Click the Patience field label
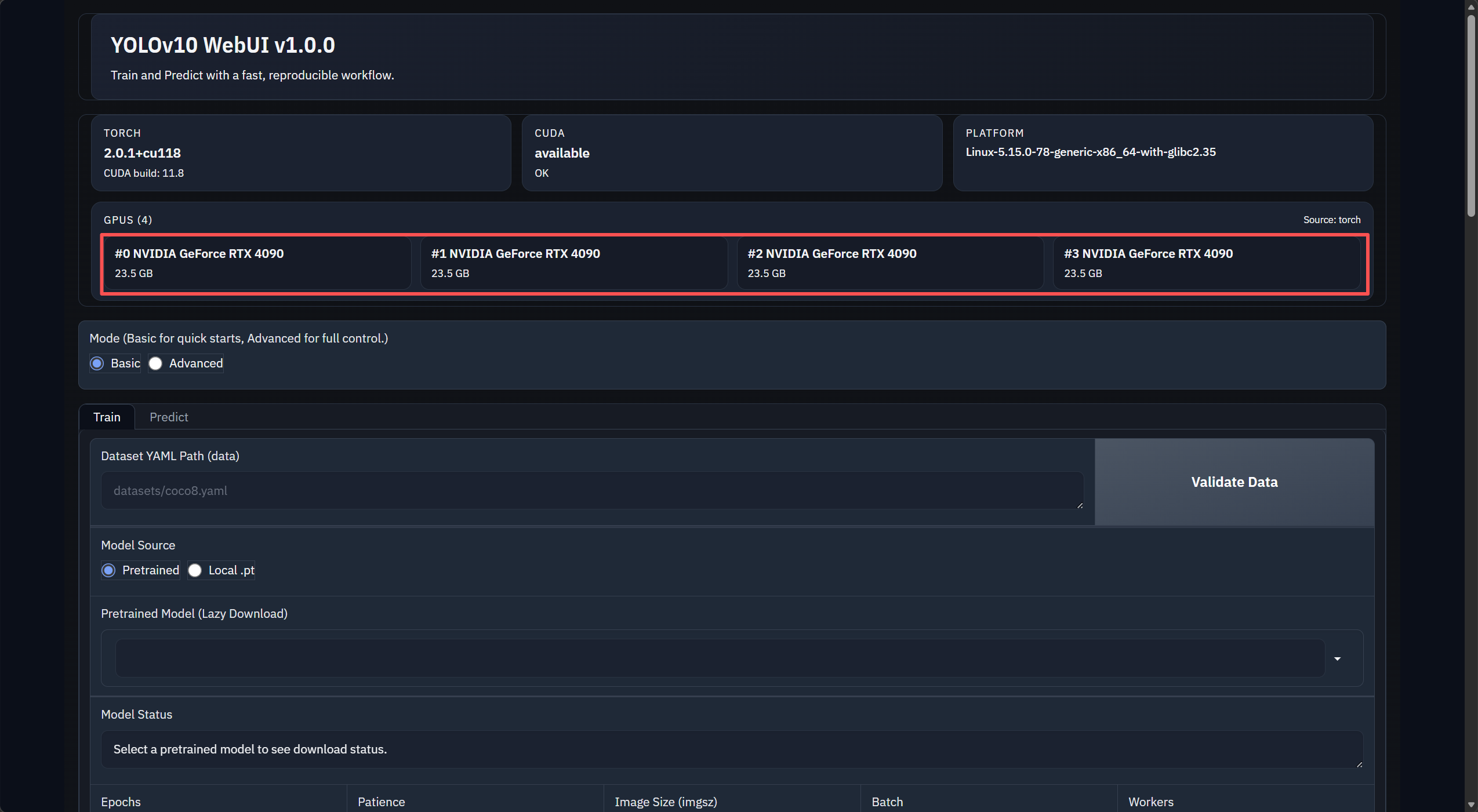 pos(381,802)
